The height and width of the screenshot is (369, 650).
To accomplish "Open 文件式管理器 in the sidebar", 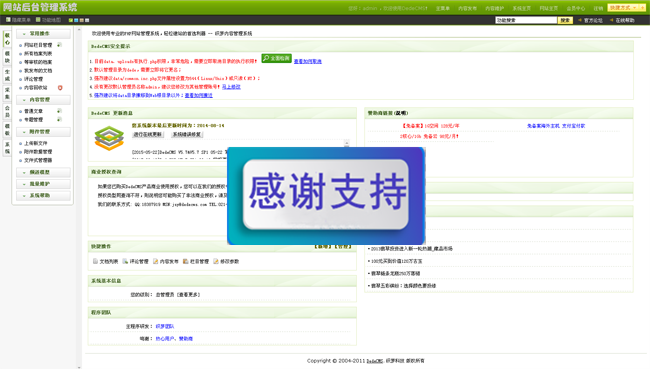I will (x=38, y=160).
